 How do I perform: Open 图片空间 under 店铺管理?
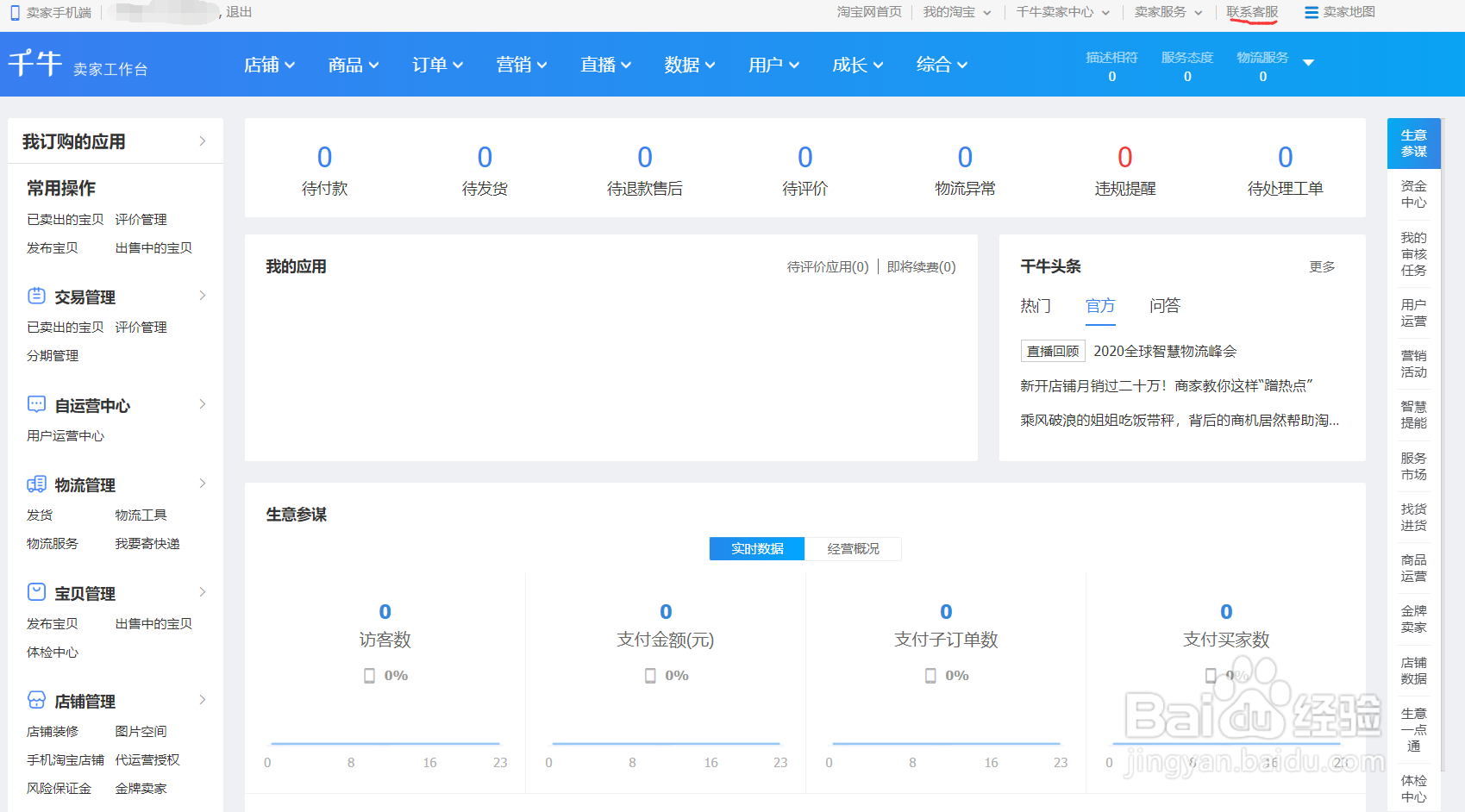[x=141, y=732]
